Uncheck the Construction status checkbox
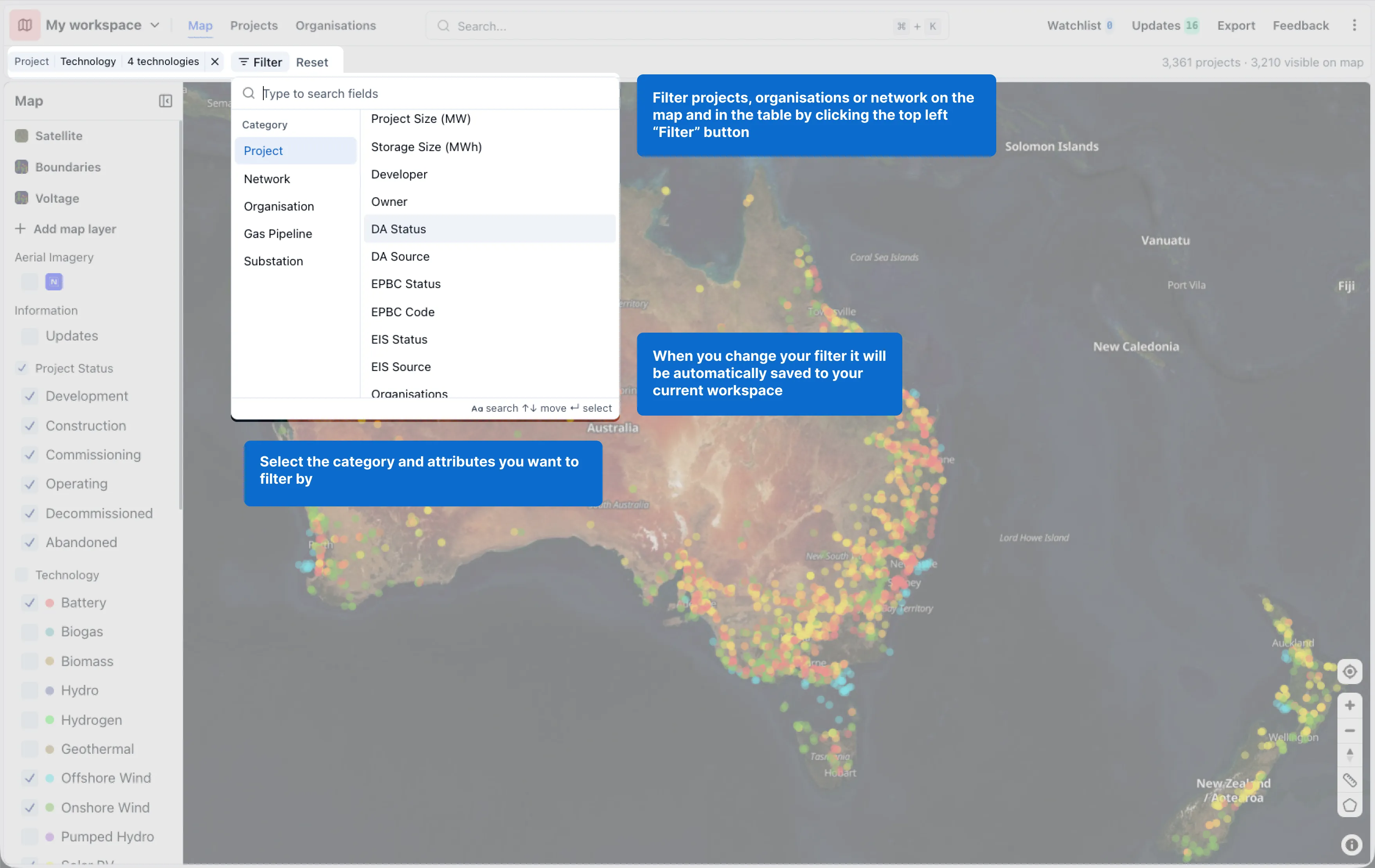Viewport: 1375px width, 868px height. point(30,425)
